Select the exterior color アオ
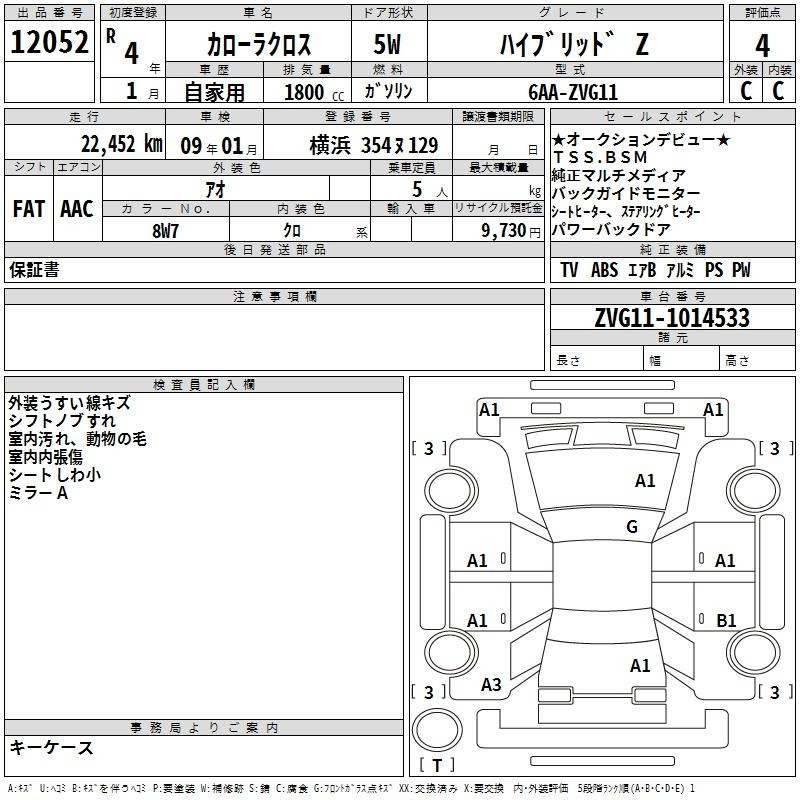The image size is (800, 800). pos(215,189)
